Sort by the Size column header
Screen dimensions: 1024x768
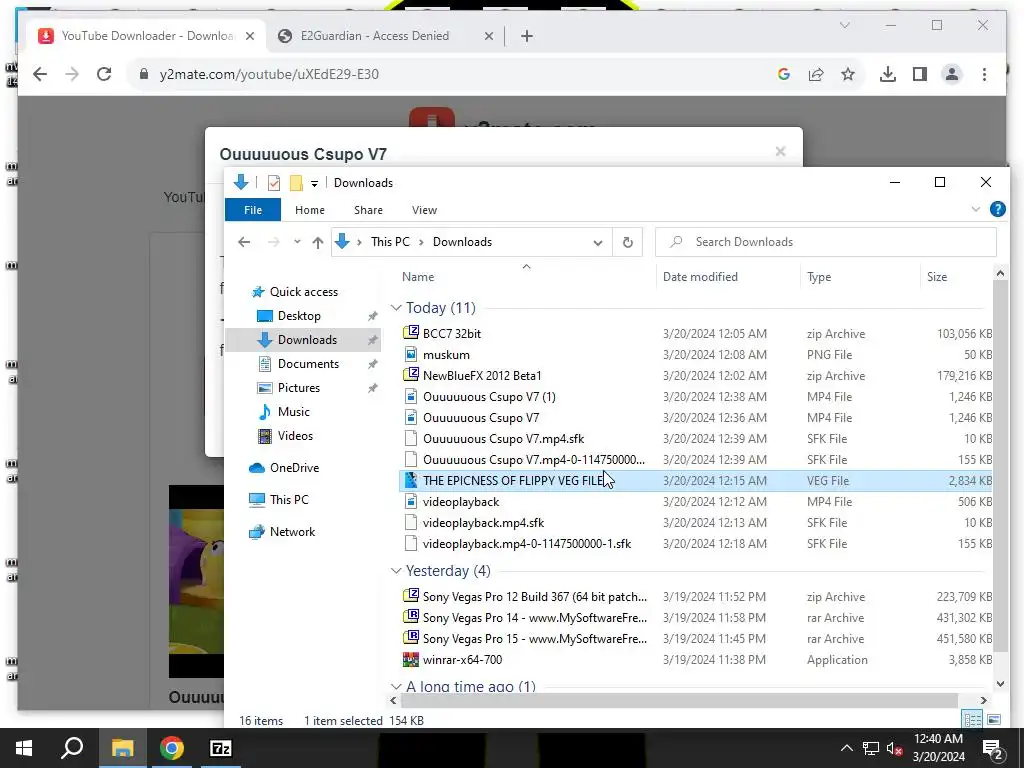(x=936, y=277)
